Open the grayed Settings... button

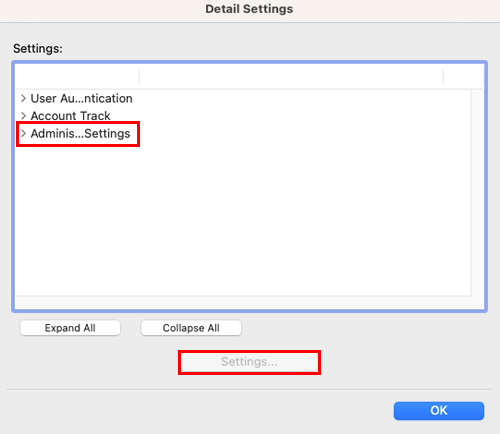click(x=249, y=362)
